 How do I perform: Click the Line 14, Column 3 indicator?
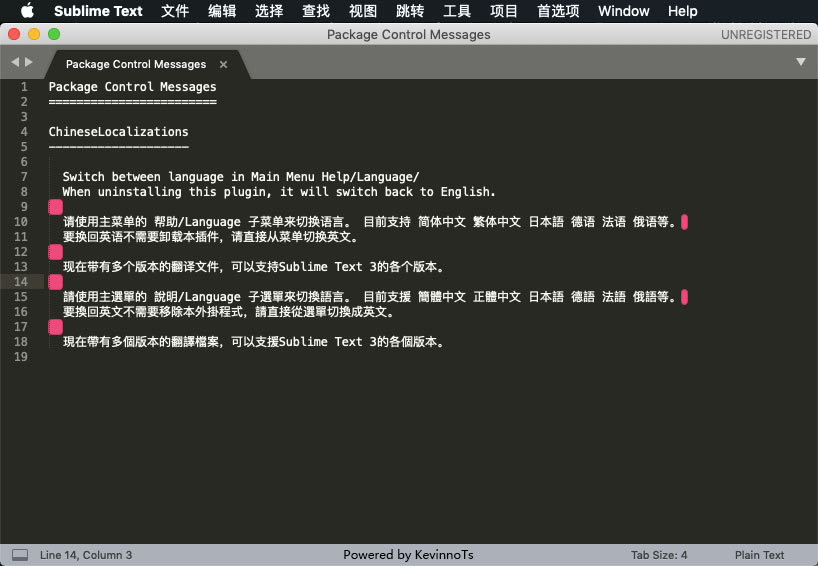[86, 555]
